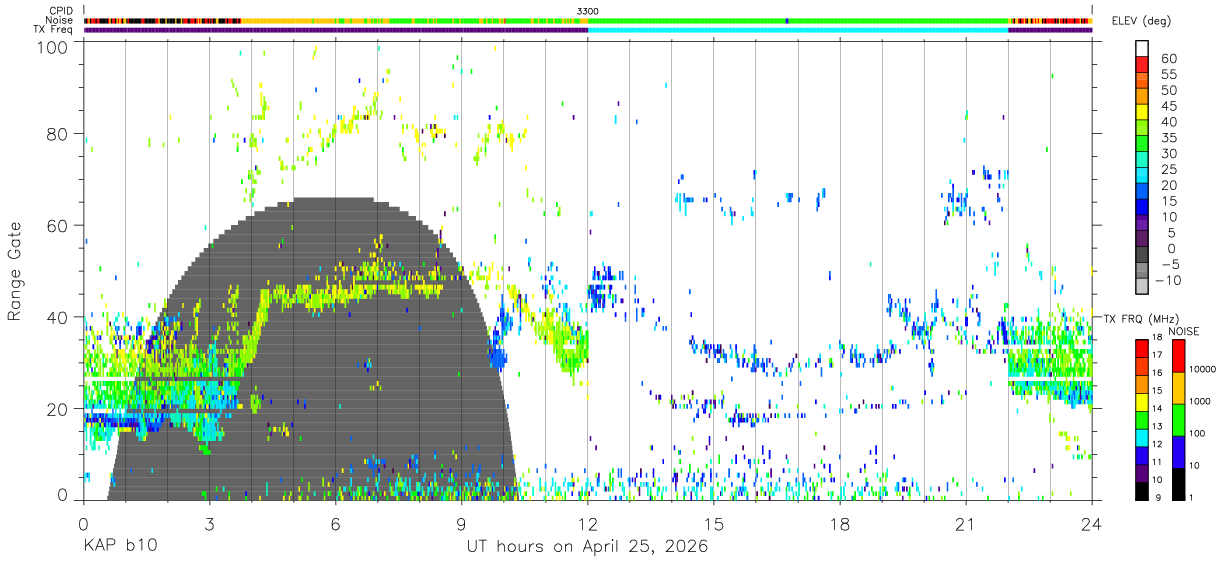Select the red 17–18 MHz TX FRQ swatch
This screenshot has height=567, width=1228.
pos(1142,346)
